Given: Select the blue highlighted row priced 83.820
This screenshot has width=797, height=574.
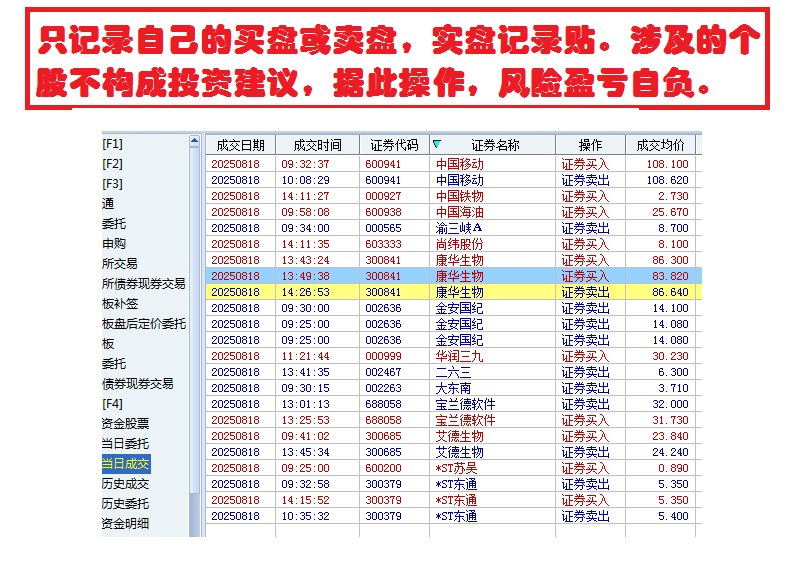Looking at the screenshot, I should tap(454, 276).
